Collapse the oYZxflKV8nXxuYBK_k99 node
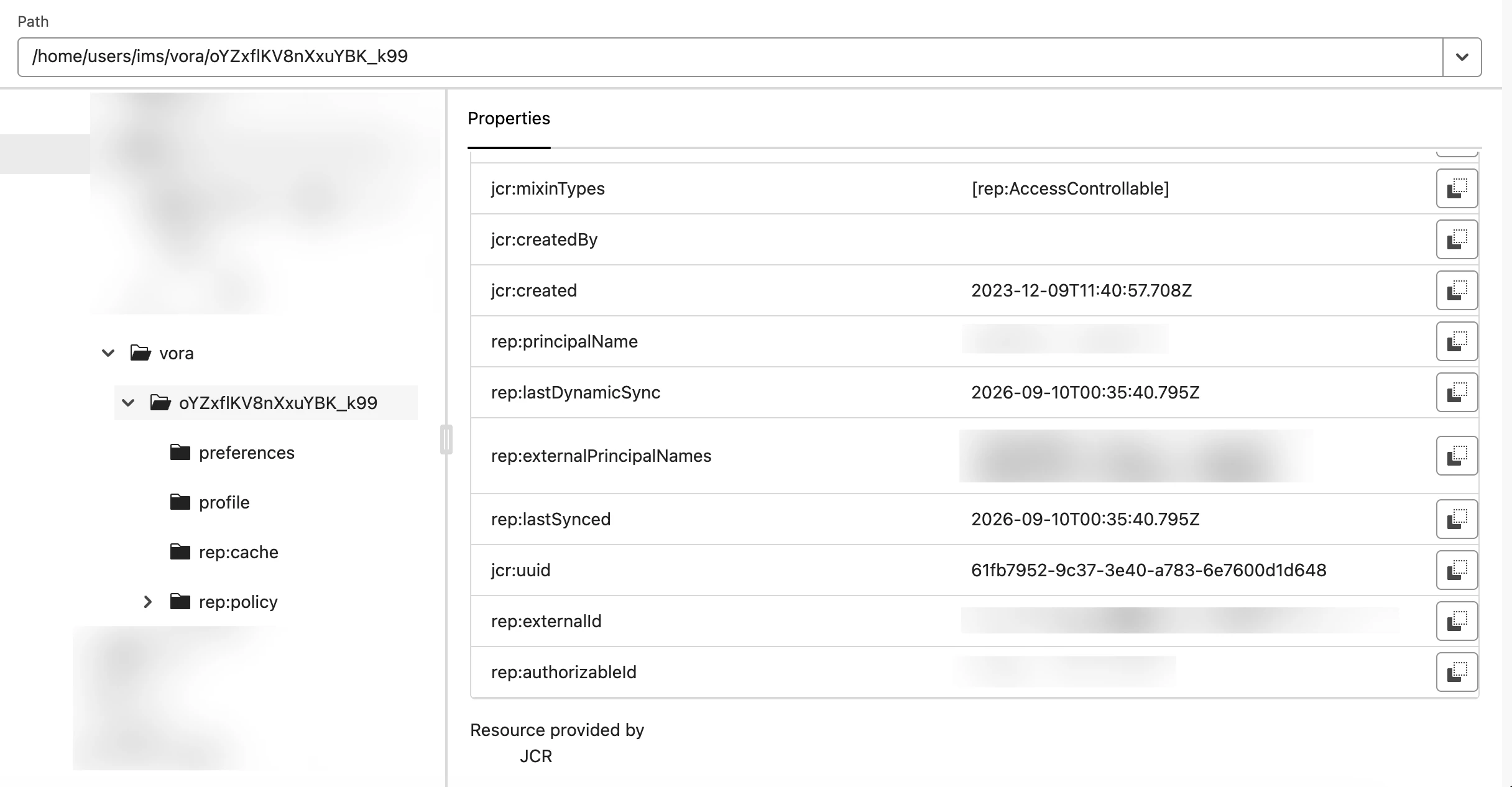 (128, 403)
